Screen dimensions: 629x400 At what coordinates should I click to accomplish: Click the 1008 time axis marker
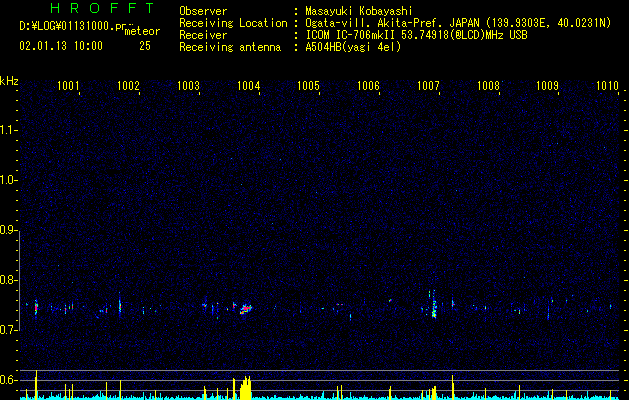coord(488,85)
